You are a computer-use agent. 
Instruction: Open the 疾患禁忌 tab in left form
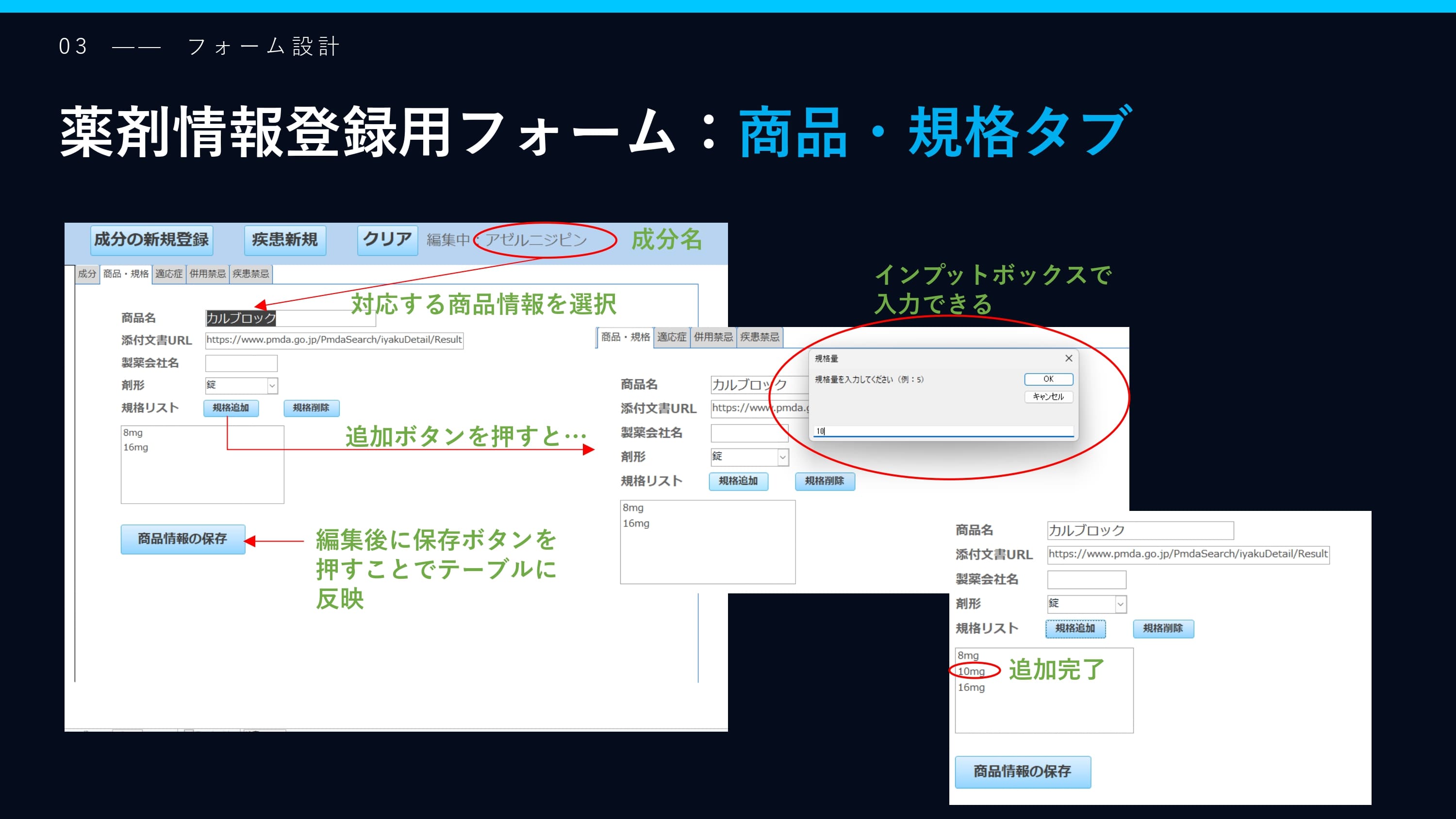[250, 274]
